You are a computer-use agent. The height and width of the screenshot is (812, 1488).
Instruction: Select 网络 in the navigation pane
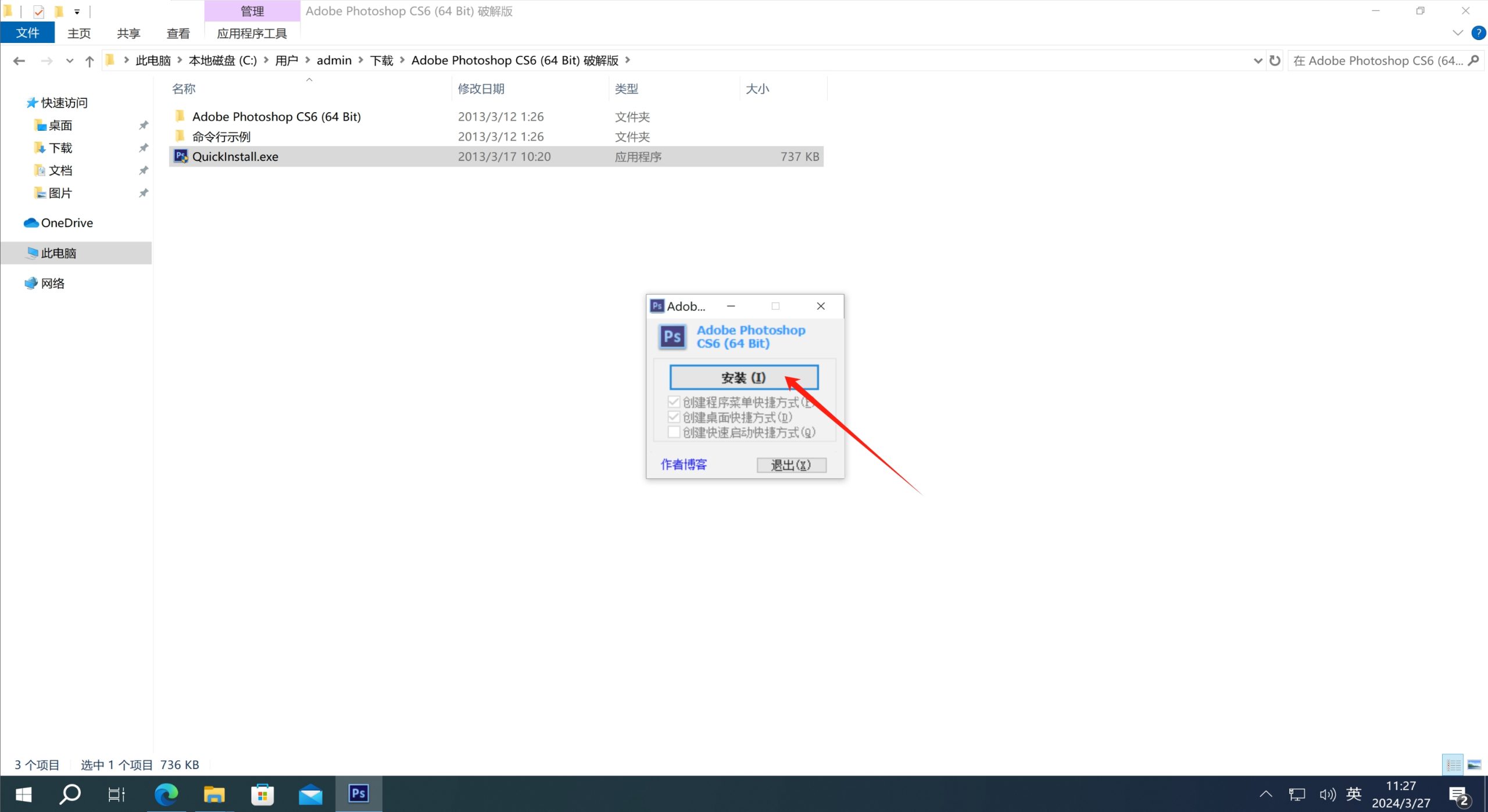tap(52, 283)
